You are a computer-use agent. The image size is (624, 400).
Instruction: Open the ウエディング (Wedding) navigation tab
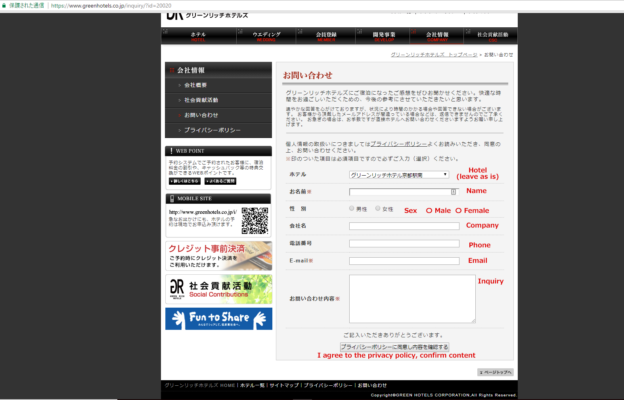(x=267, y=36)
